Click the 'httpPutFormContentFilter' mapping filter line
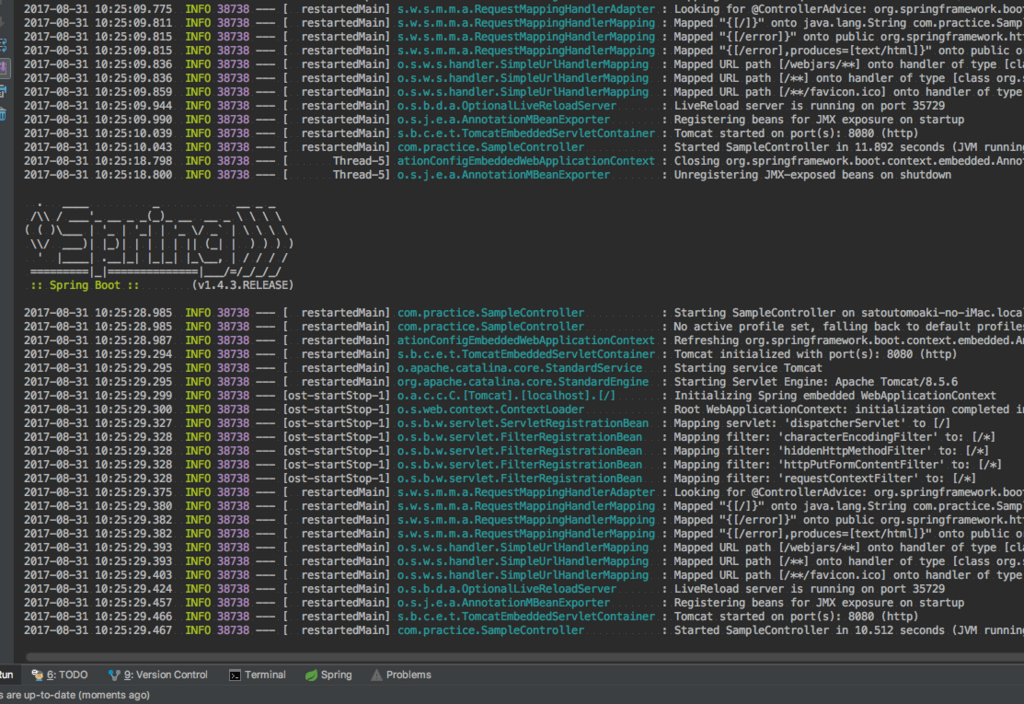This screenshot has width=1024, height=704. coord(838,464)
